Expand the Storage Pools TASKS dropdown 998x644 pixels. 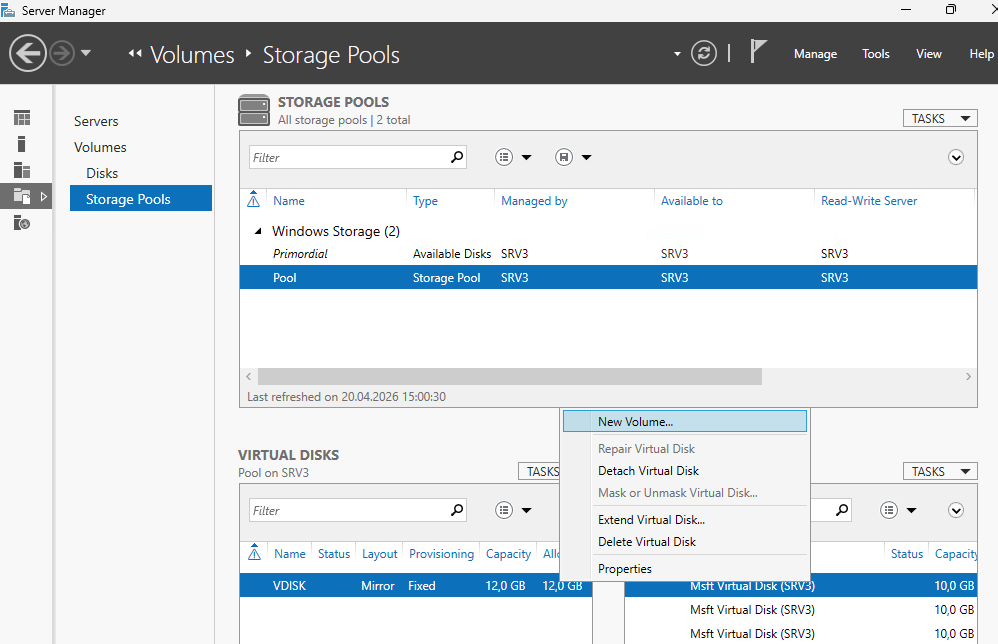pos(939,118)
